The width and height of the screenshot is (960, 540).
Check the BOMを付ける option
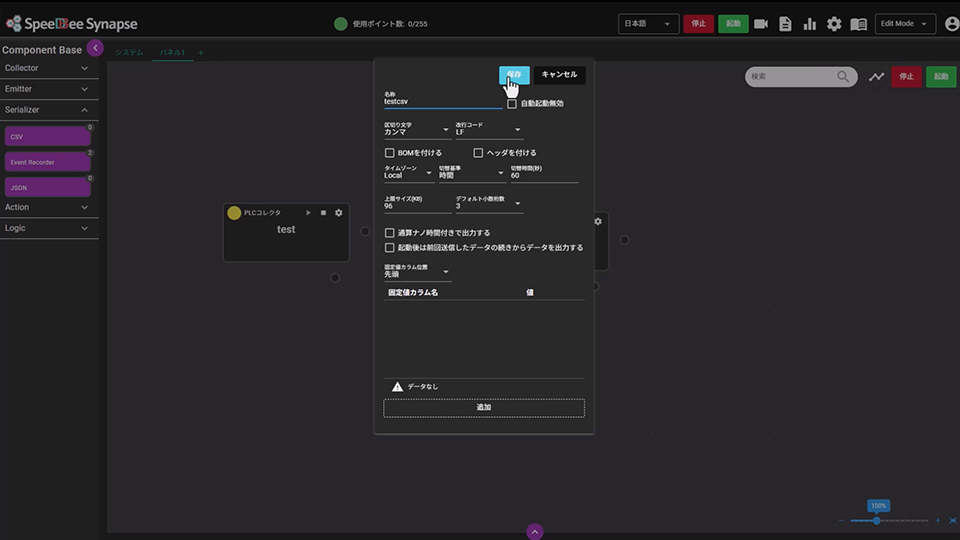point(390,153)
